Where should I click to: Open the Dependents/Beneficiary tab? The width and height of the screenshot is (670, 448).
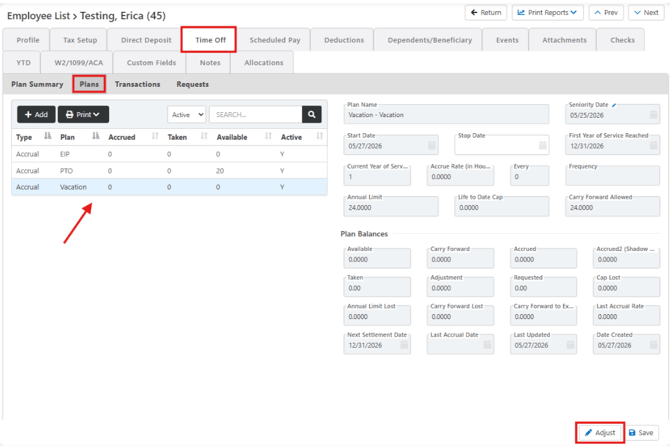click(x=429, y=40)
